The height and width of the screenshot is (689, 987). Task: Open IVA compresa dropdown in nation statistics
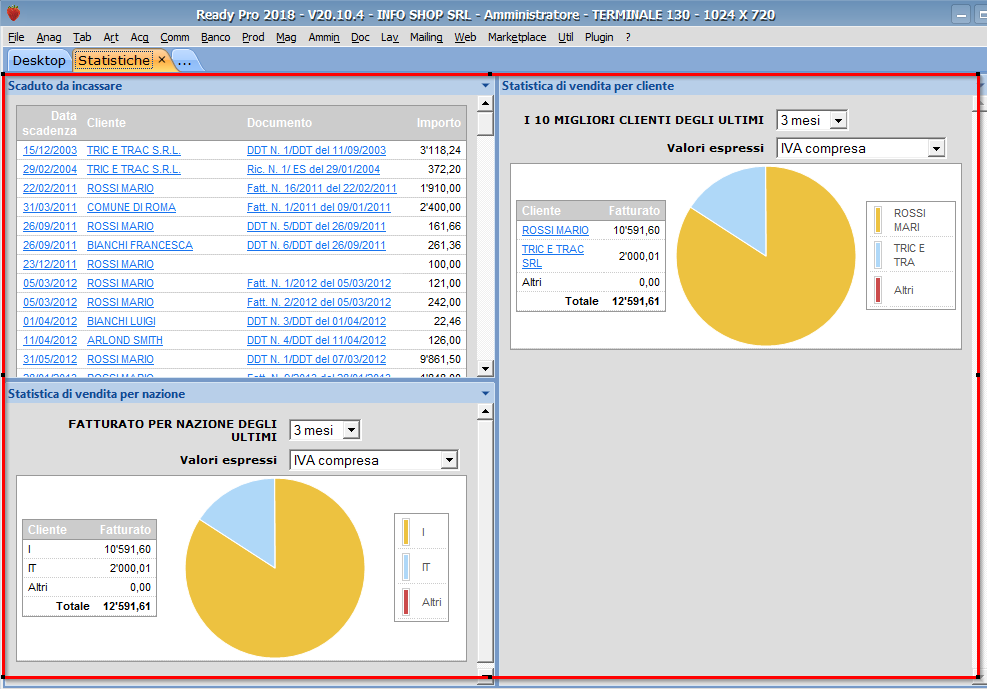point(449,460)
